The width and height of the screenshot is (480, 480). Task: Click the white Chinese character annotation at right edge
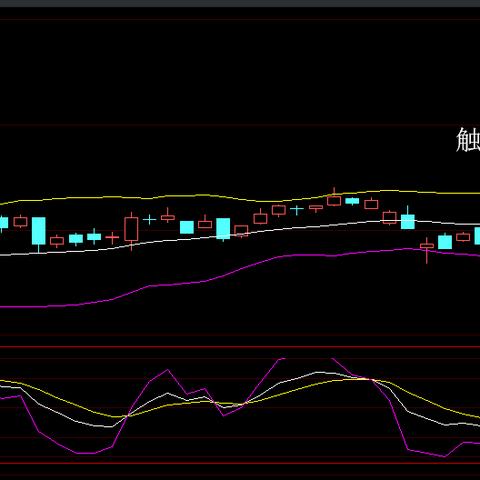(468, 140)
